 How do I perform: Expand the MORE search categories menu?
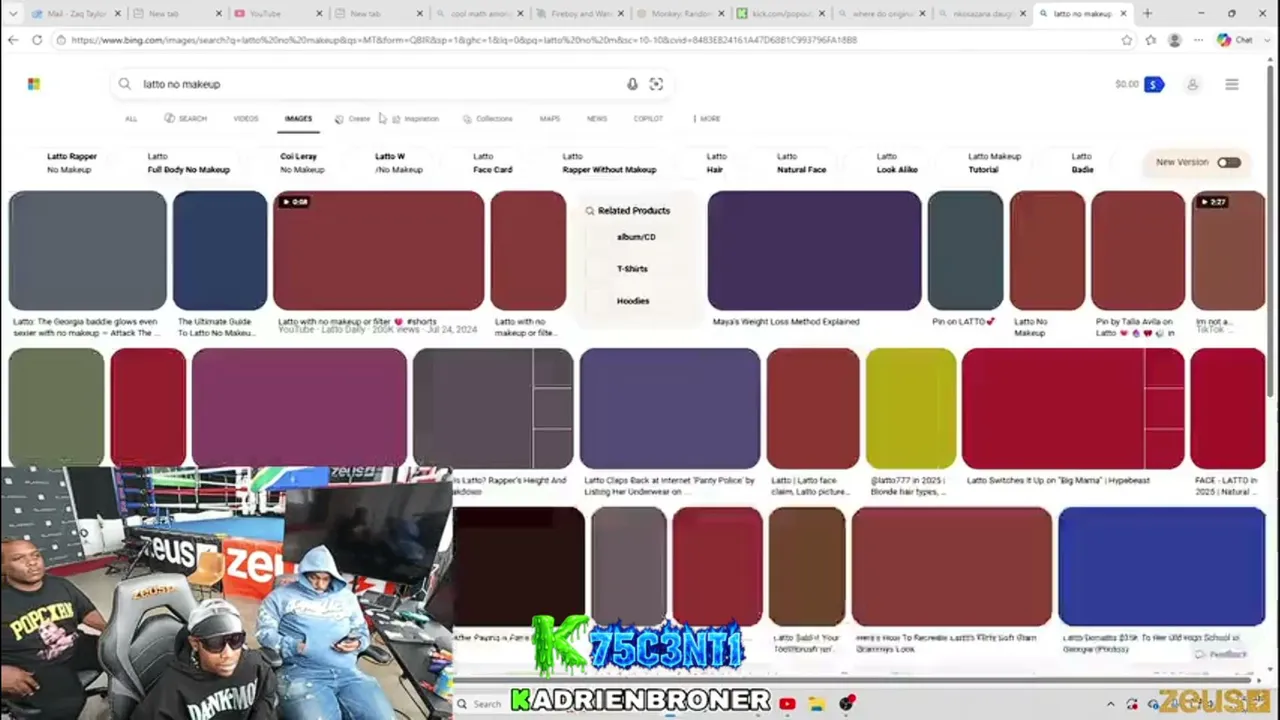pyautogui.click(x=706, y=119)
